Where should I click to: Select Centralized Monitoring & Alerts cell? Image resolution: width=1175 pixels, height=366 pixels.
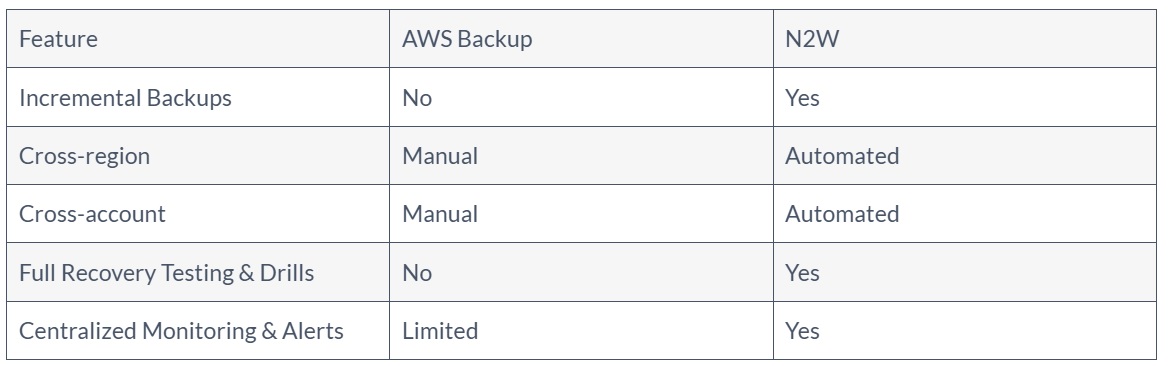(x=198, y=331)
